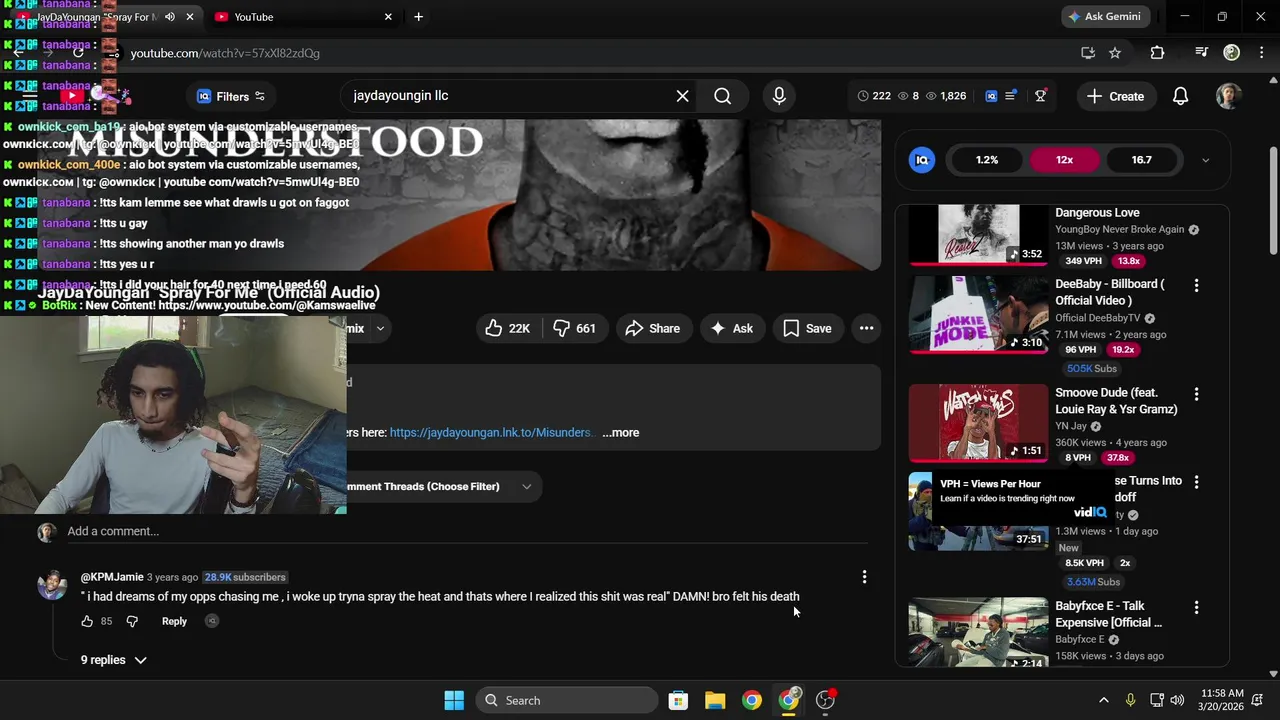Image resolution: width=1280 pixels, height=720 pixels.
Task: Open Smoove Dude video thumbnail
Action: [x=978, y=423]
